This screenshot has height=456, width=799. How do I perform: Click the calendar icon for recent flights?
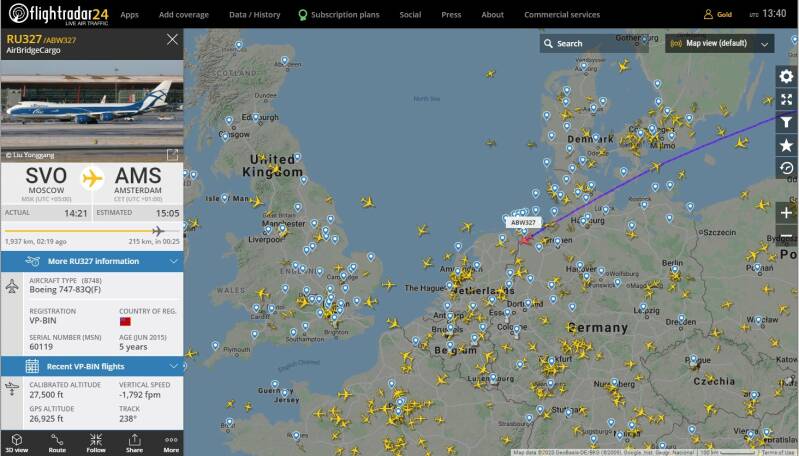(x=32, y=366)
